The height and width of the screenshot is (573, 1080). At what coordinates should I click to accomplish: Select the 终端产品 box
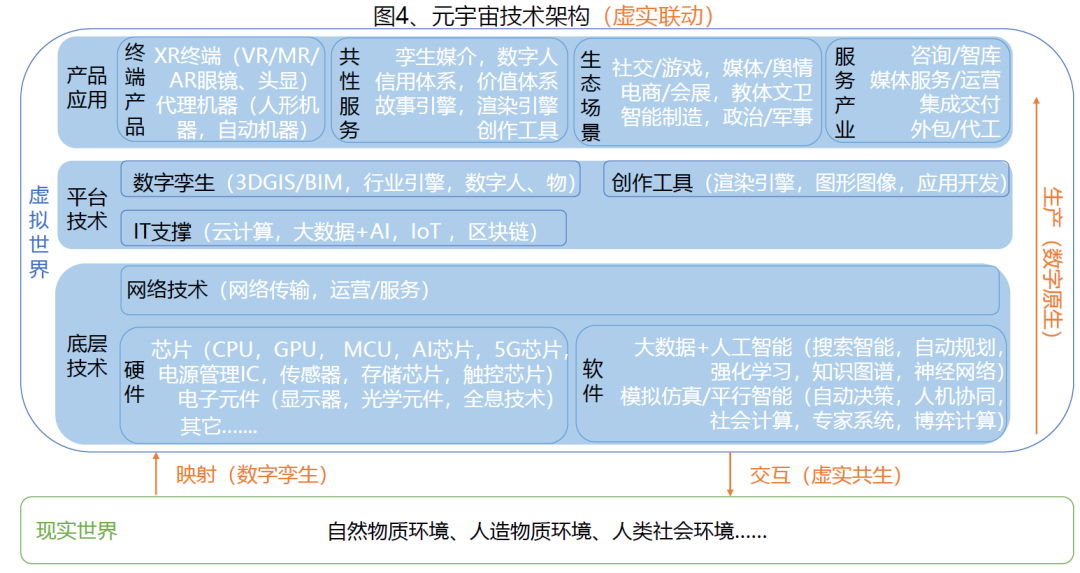tap(221, 91)
